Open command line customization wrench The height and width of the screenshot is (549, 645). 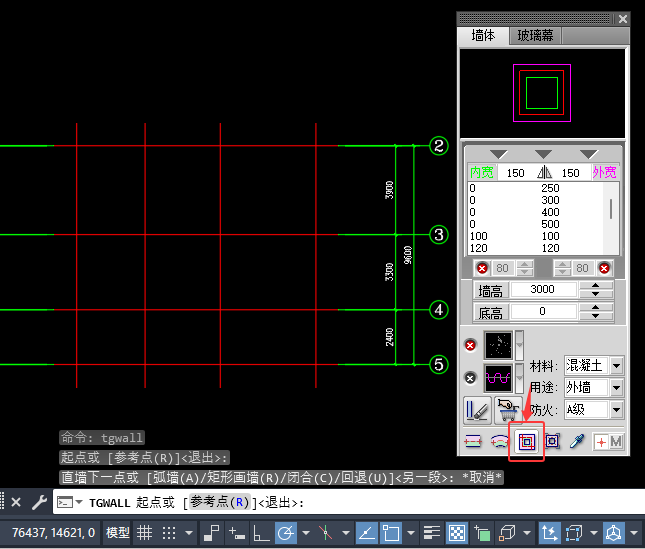[x=39, y=502]
